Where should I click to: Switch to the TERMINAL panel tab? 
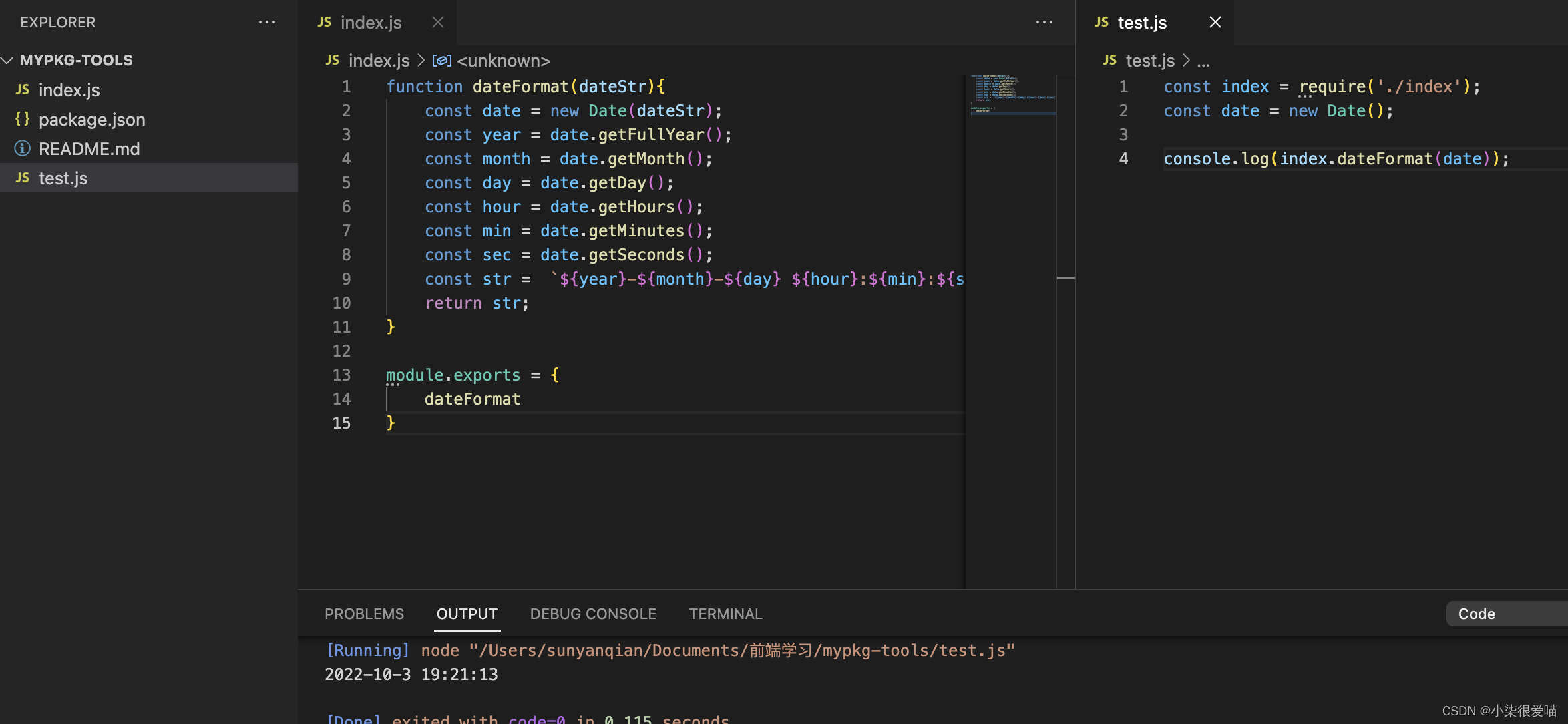click(725, 614)
